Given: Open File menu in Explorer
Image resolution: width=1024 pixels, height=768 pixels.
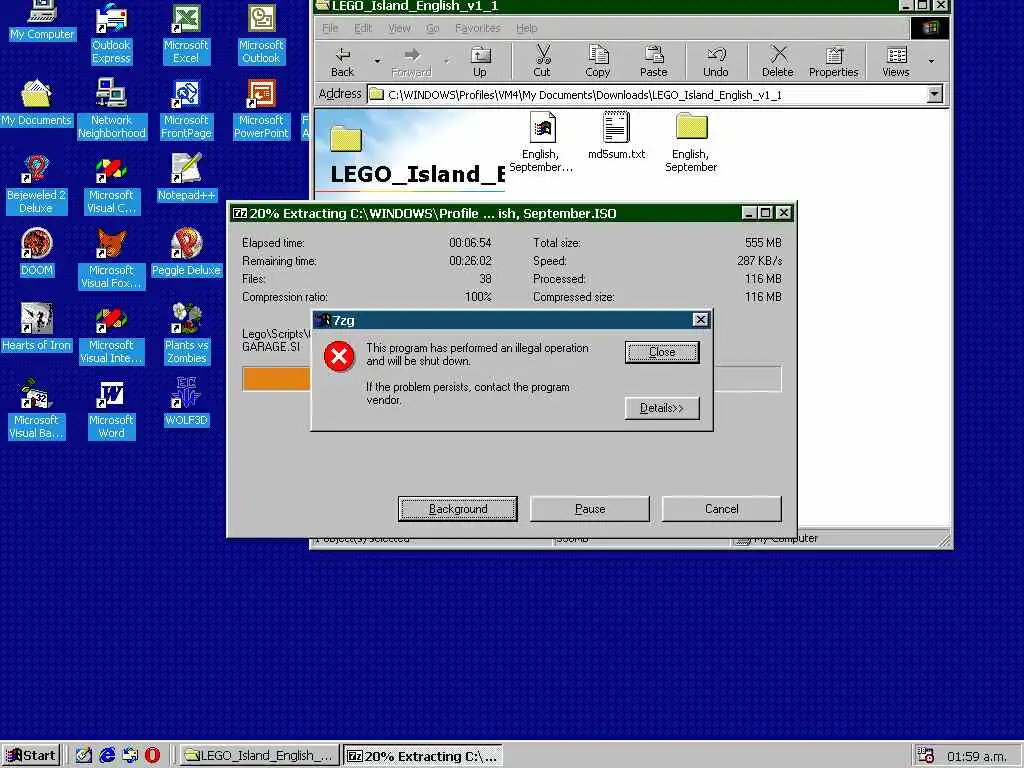Looking at the screenshot, I should point(330,28).
